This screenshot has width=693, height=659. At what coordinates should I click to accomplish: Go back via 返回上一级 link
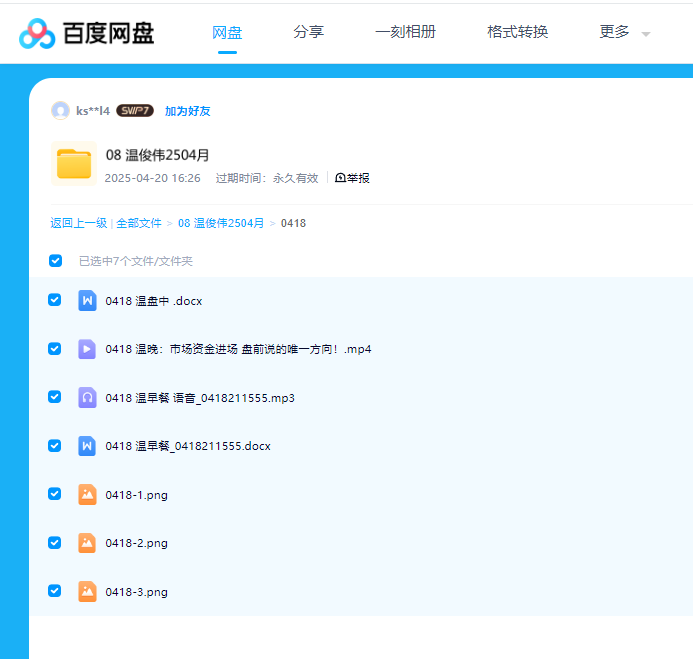[78, 223]
